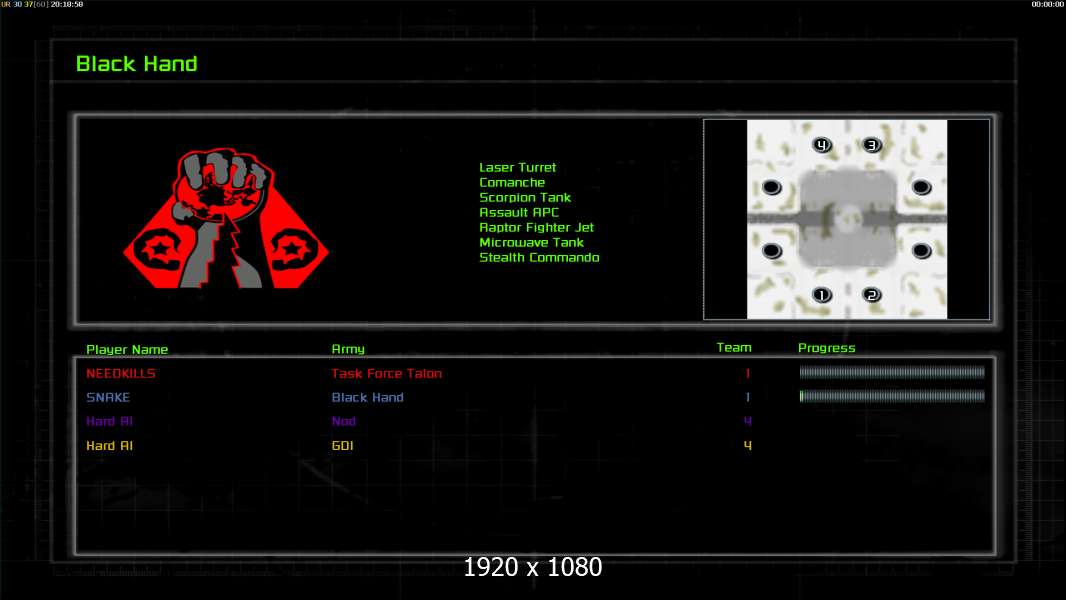Click the Team column header
This screenshot has height=600, width=1066.
(x=734, y=347)
